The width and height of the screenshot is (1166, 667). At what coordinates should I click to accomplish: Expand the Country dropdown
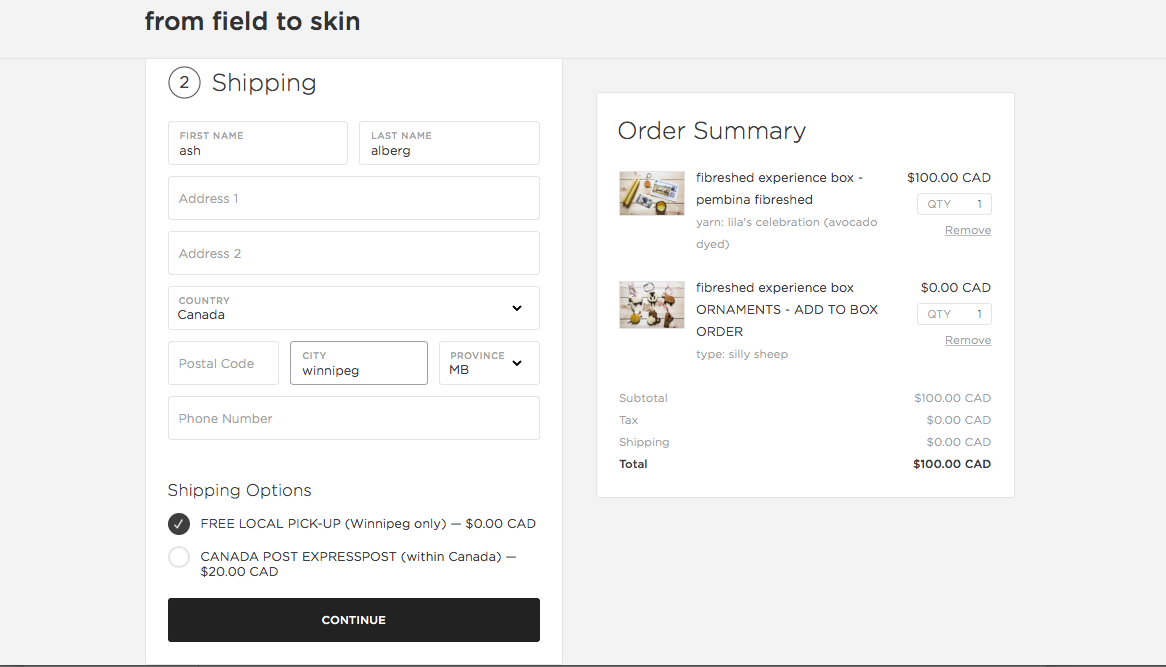(354, 308)
